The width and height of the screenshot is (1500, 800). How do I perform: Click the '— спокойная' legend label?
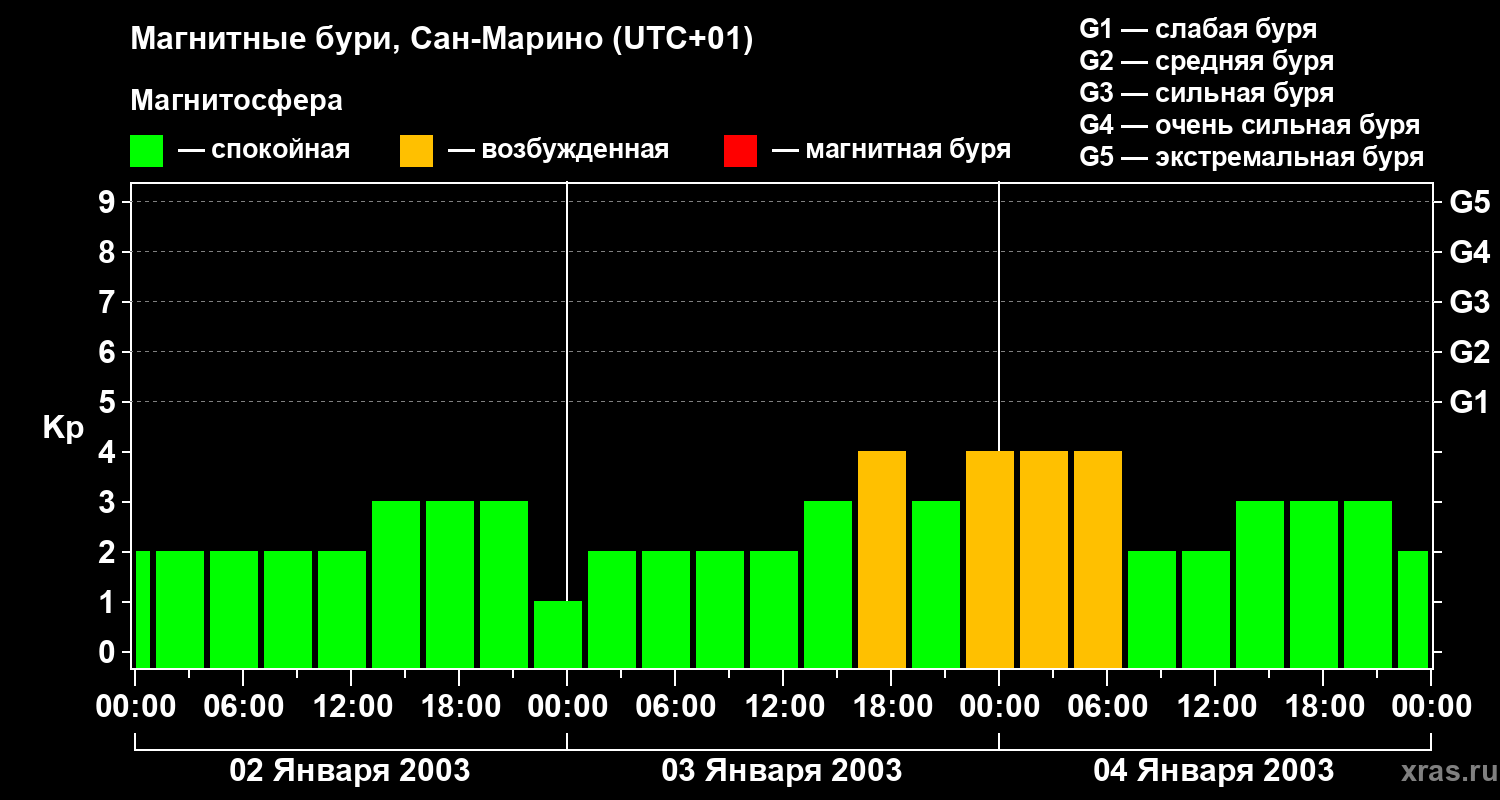pyautogui.click(x=264, y=150)
